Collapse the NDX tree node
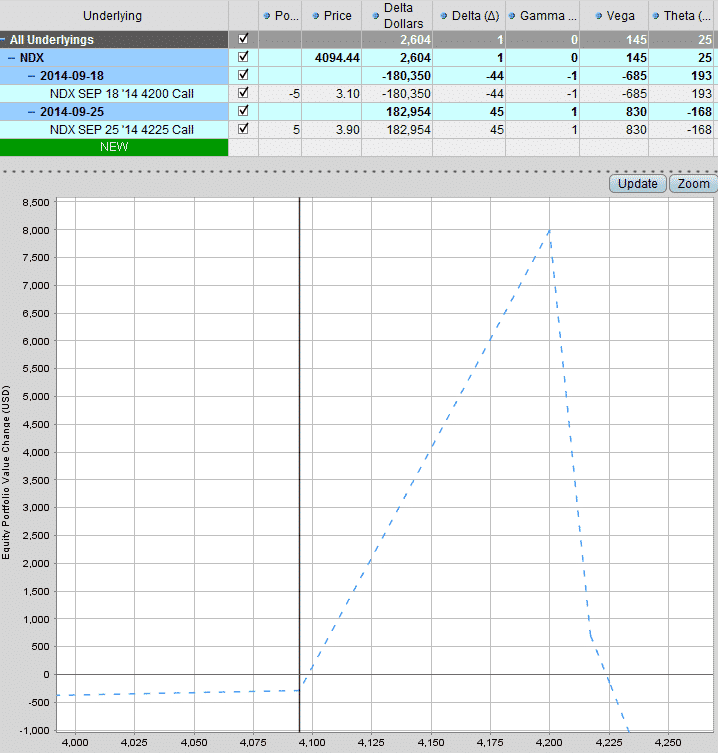The image size is (718, 753). click(12, 58)
